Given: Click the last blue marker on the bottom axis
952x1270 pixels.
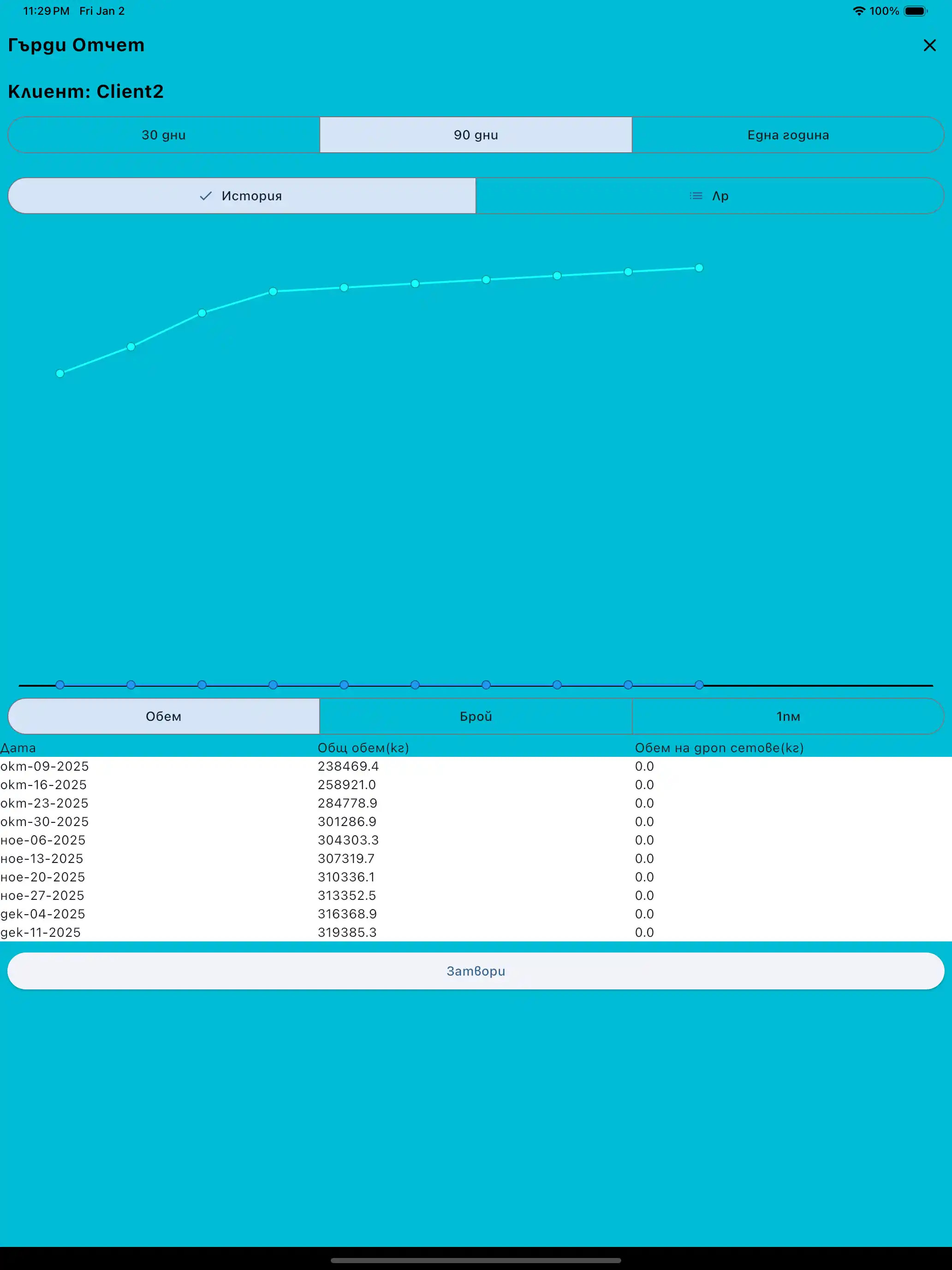Looking at the screenshot, I should tap(699, 685).
